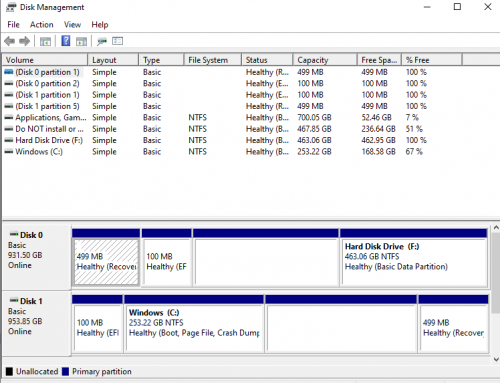Viewport: 500px width, 383px height.
Task: Open the Help question mark icon
Action: [66, 41]
